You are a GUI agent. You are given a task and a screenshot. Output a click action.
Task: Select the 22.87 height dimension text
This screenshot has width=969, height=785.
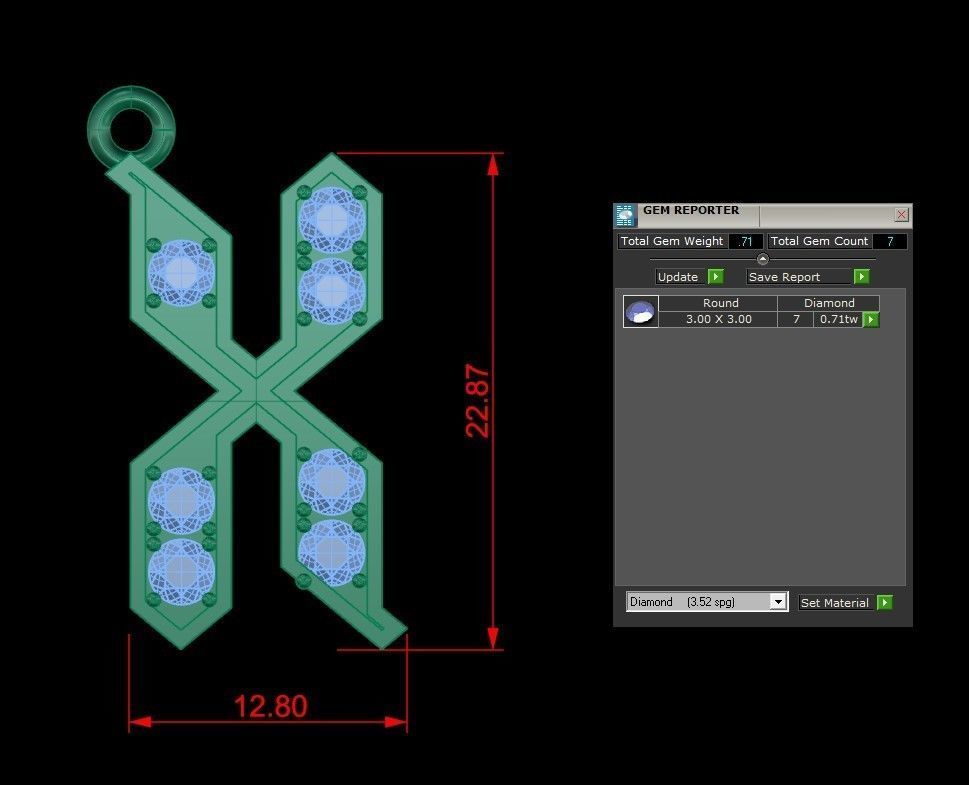[x=478, y=401]
